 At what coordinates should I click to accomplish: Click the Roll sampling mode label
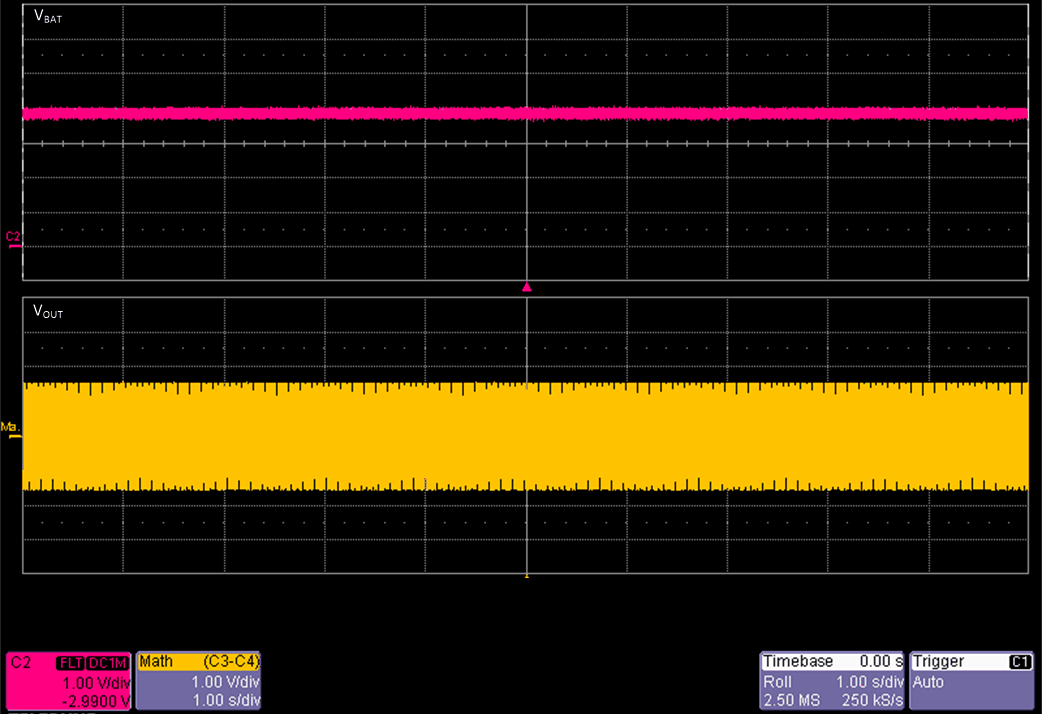tap(777, 682)
